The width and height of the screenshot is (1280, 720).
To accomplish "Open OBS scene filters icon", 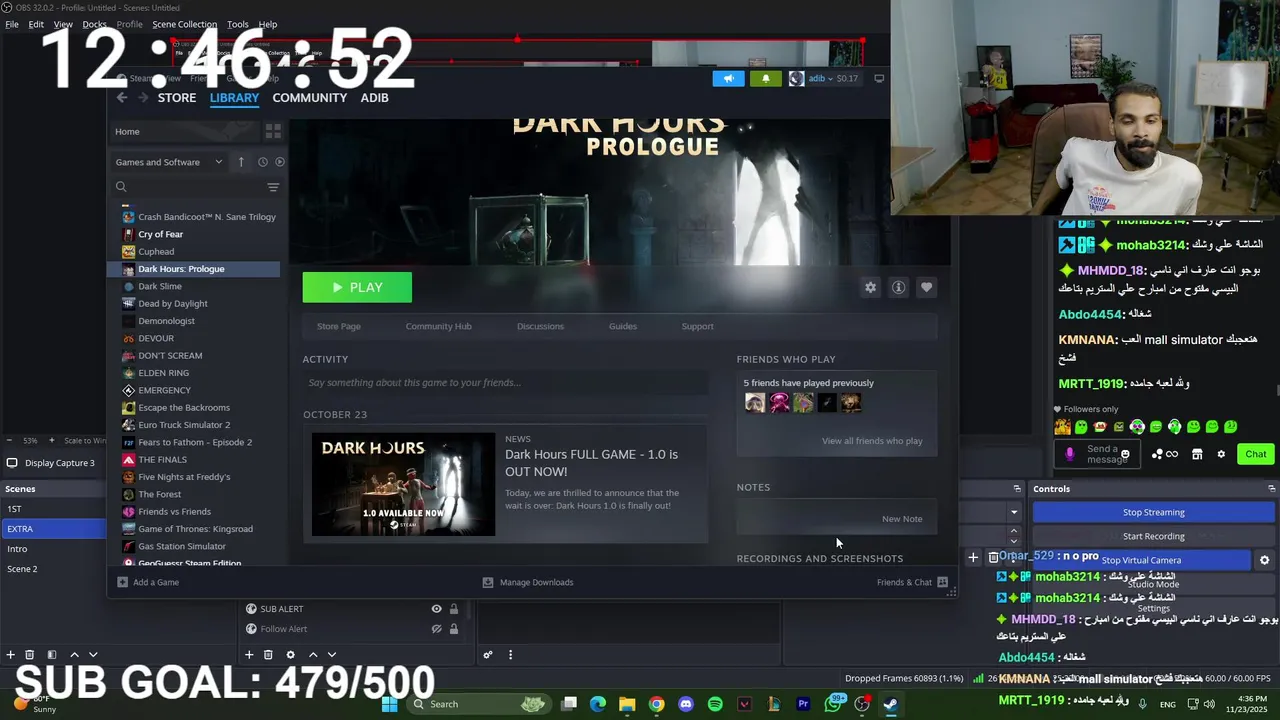I will pyautogui.click(x=52, y=655).
